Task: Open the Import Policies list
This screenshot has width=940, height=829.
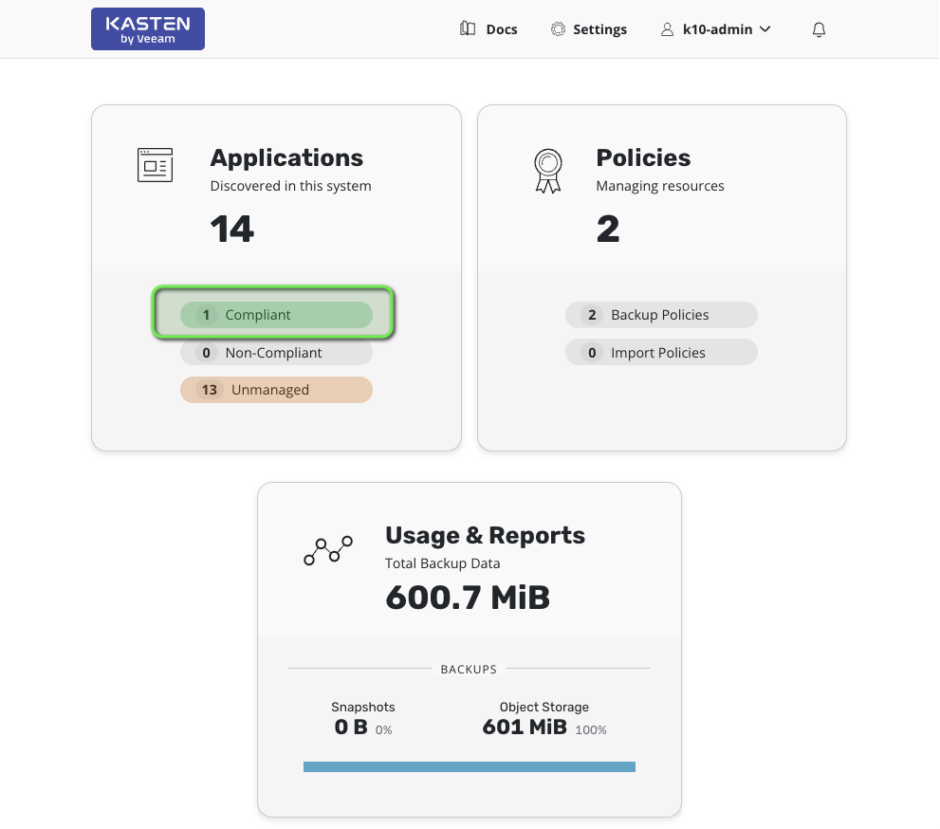Action: tap(661, 353)
